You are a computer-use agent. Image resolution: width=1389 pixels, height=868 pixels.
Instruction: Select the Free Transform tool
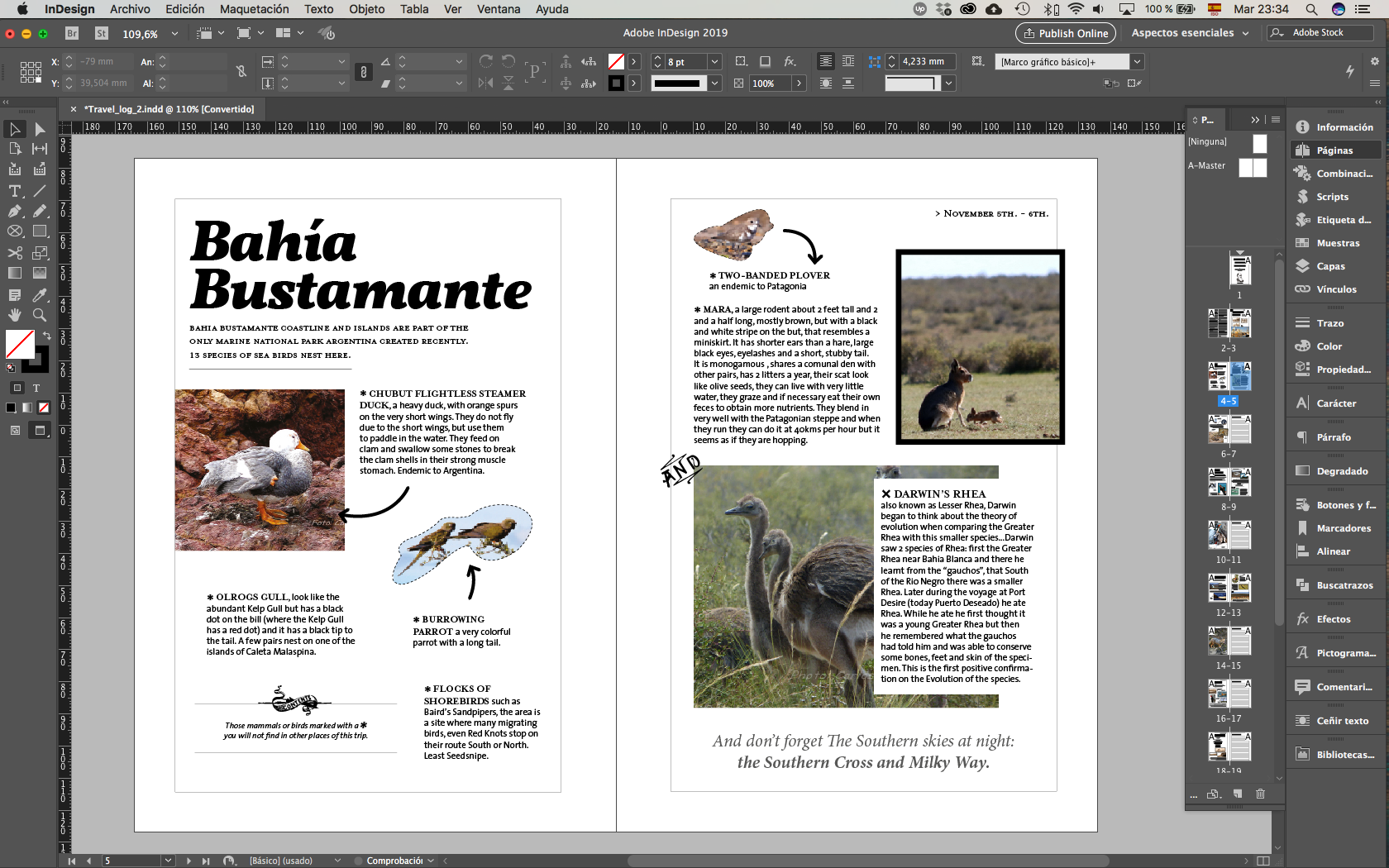40,253
